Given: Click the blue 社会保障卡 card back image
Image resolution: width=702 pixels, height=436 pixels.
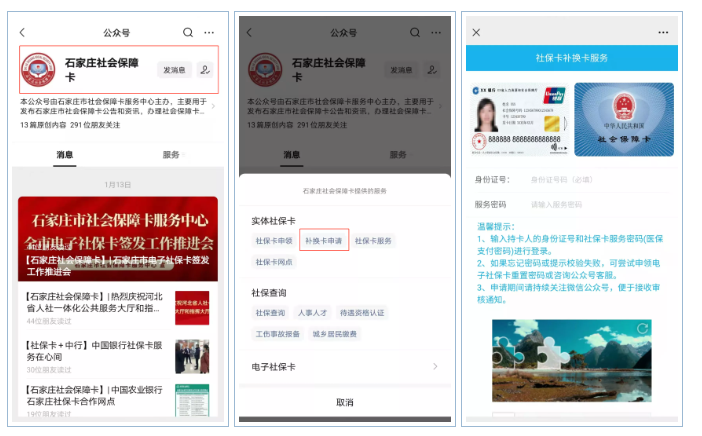Looking at the screenshot, I should click(x=624, y=120).
